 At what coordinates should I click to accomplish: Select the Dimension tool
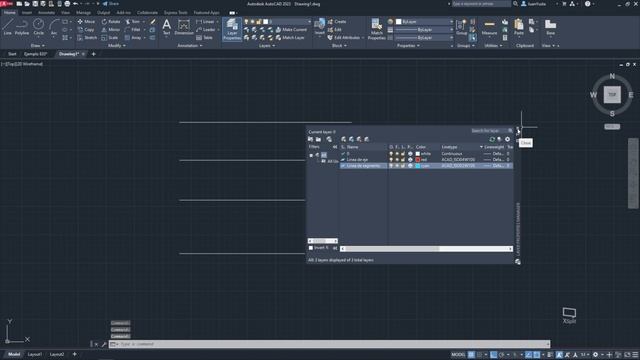pos(184,27)
